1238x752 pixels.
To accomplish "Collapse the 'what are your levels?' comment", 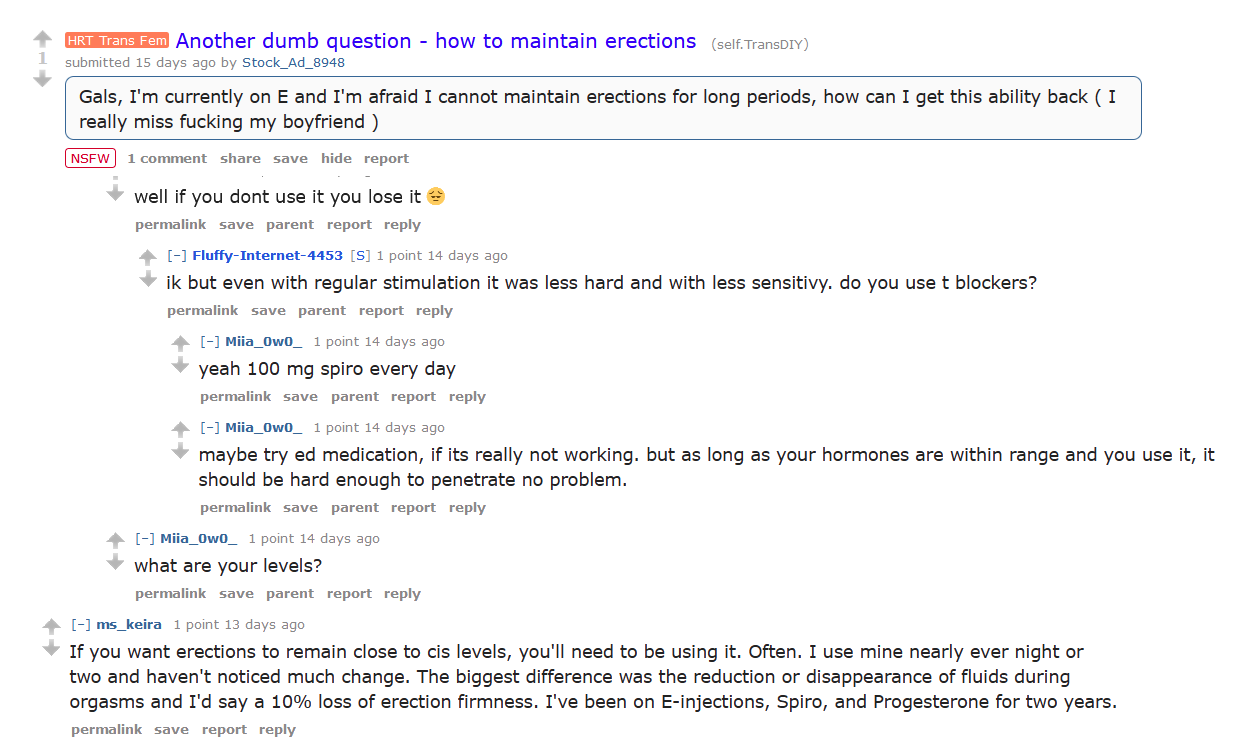I will pos(145,539).
